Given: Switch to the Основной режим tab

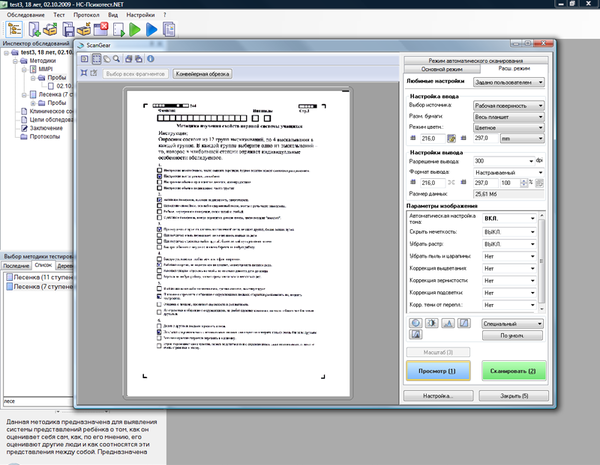Looking at the screenshot, I should tap(442, 69).
